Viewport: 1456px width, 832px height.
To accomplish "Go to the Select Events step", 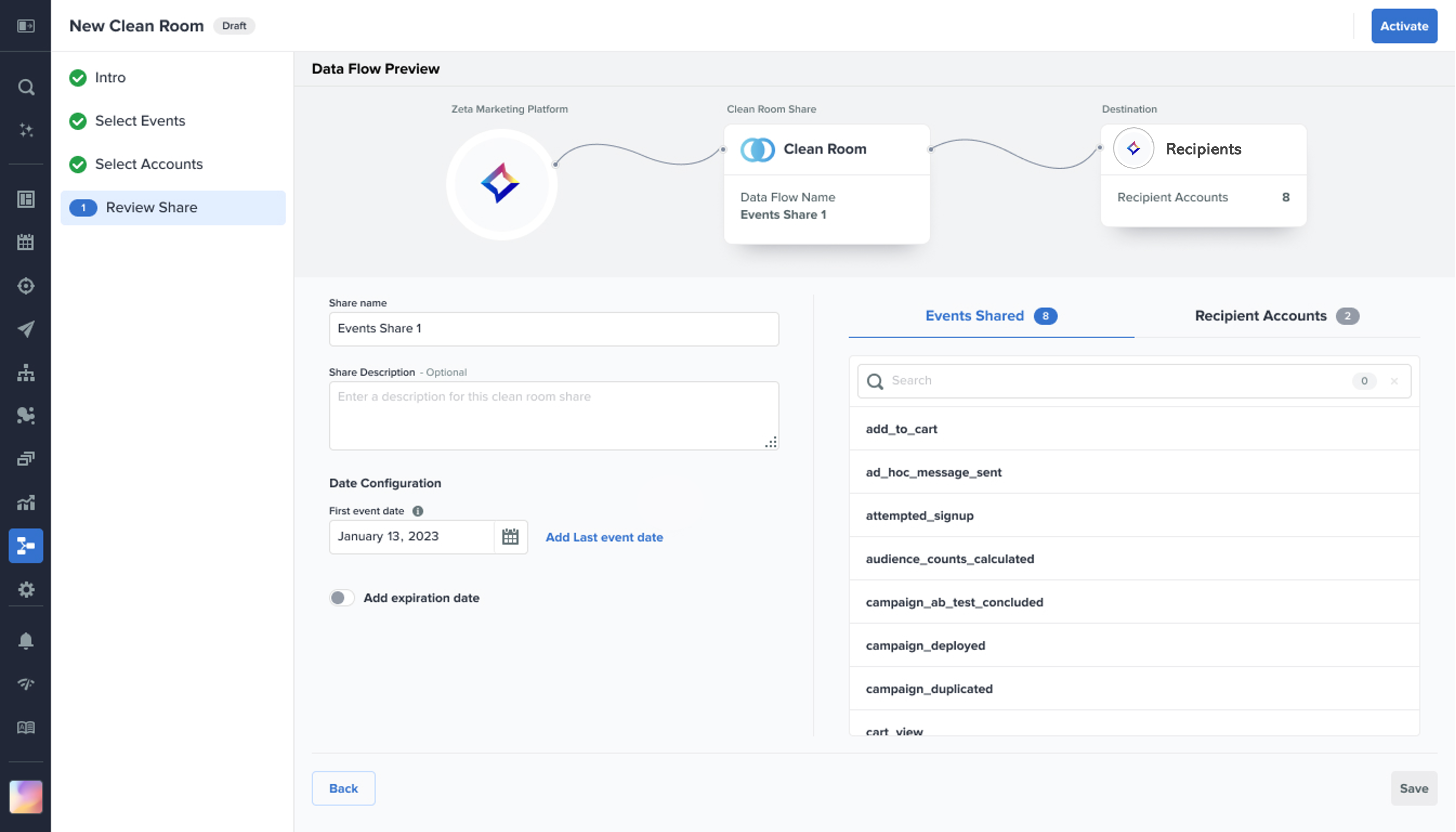I will (x=140, y=121).
